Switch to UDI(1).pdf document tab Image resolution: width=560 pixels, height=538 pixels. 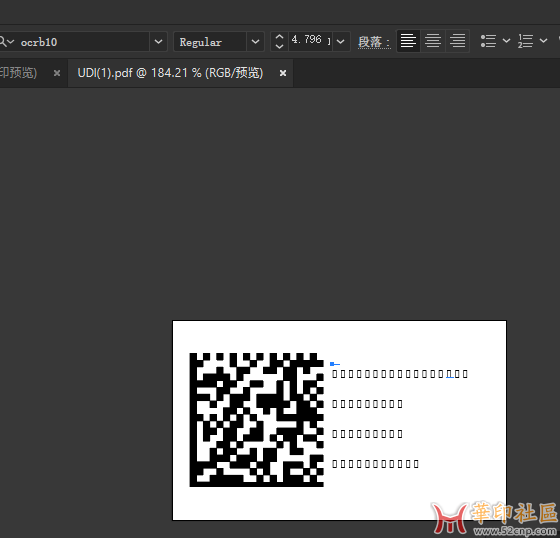170,73
